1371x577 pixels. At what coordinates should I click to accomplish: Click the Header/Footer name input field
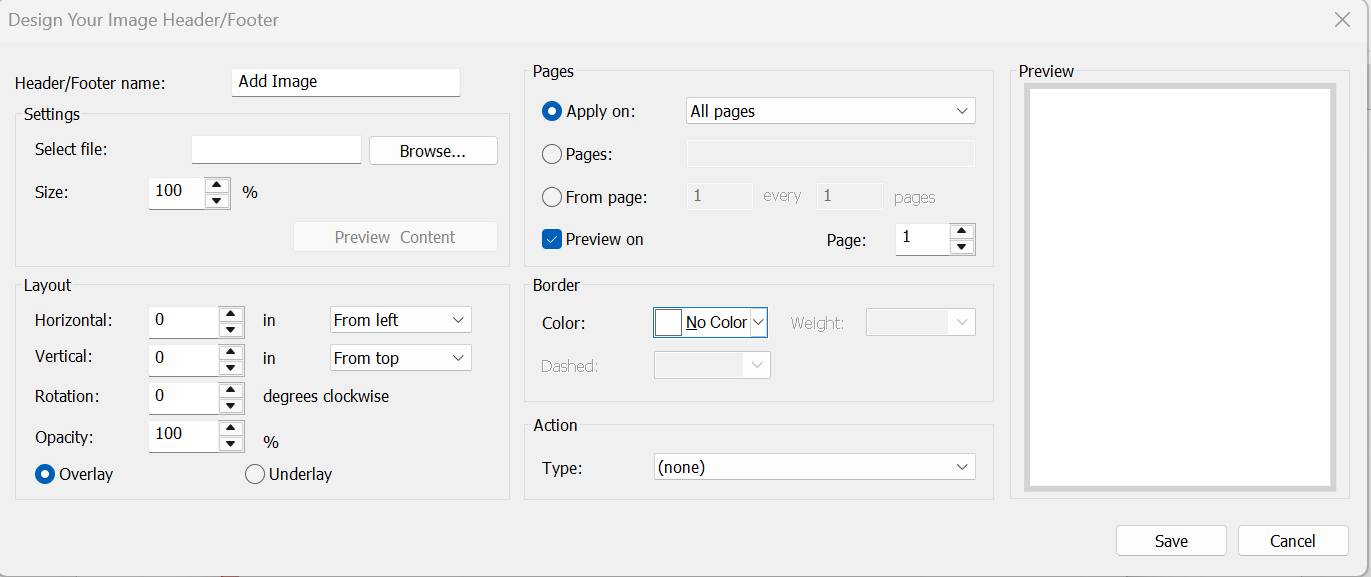(346, 82)
